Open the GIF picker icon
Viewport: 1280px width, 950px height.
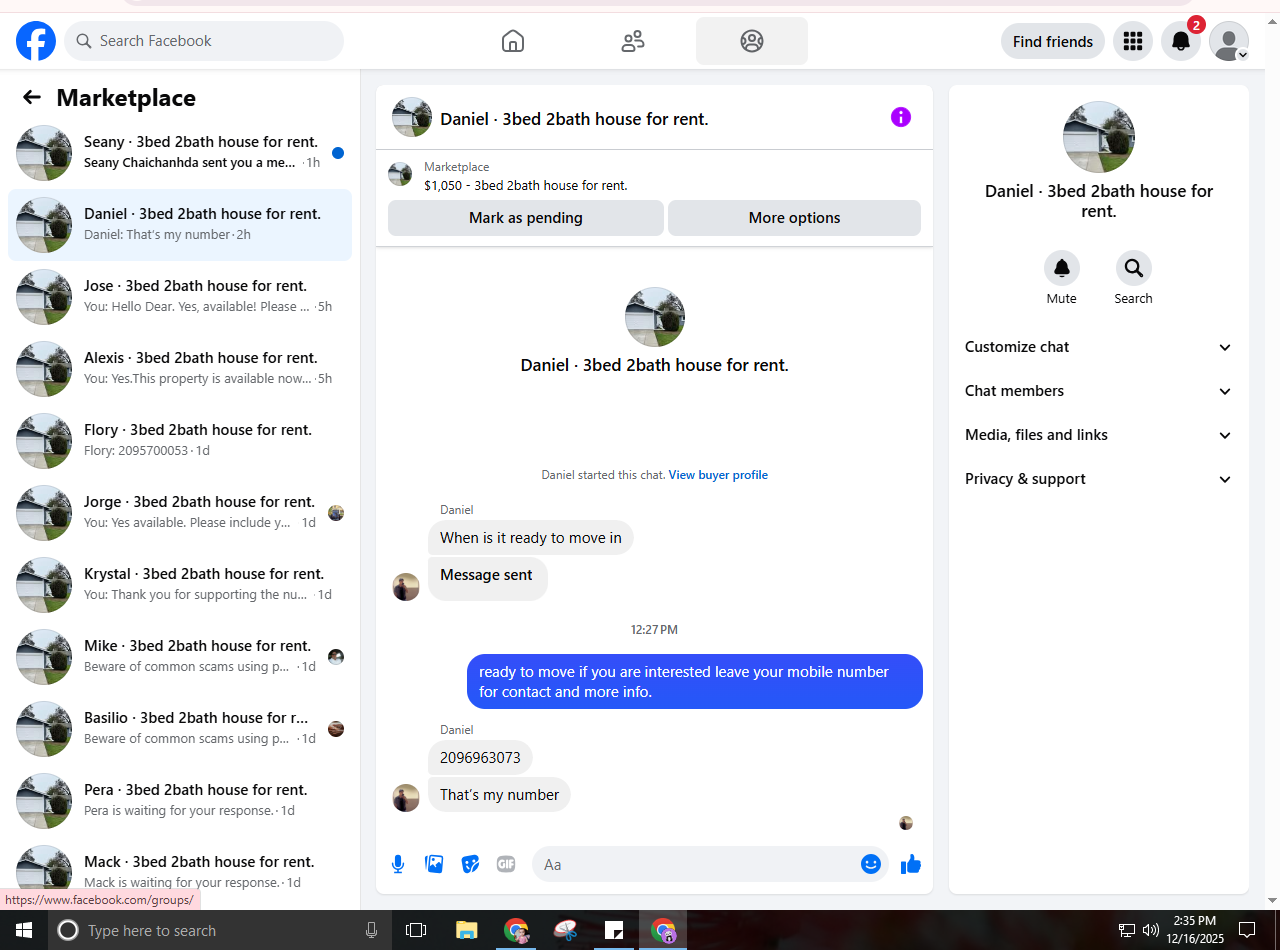506,864
